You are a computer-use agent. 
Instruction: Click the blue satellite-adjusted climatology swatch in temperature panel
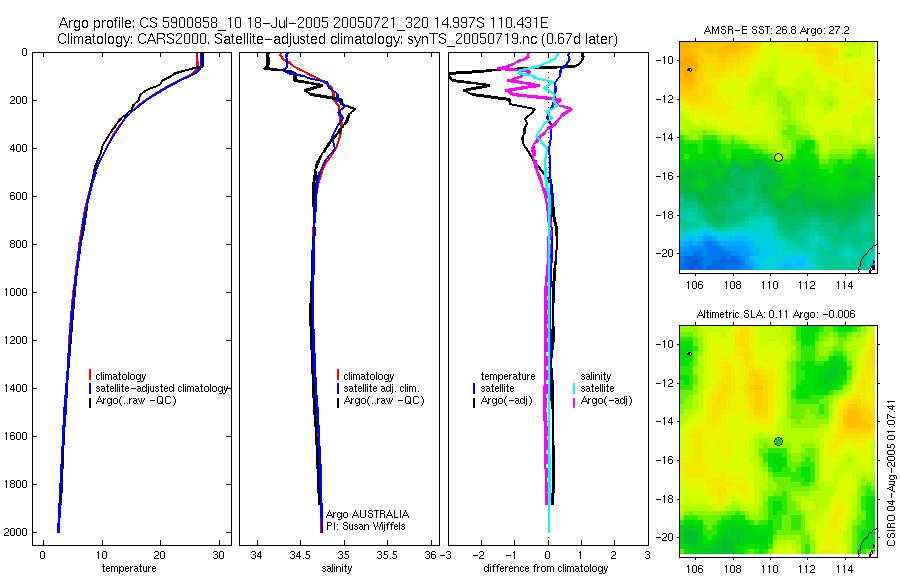90,388
